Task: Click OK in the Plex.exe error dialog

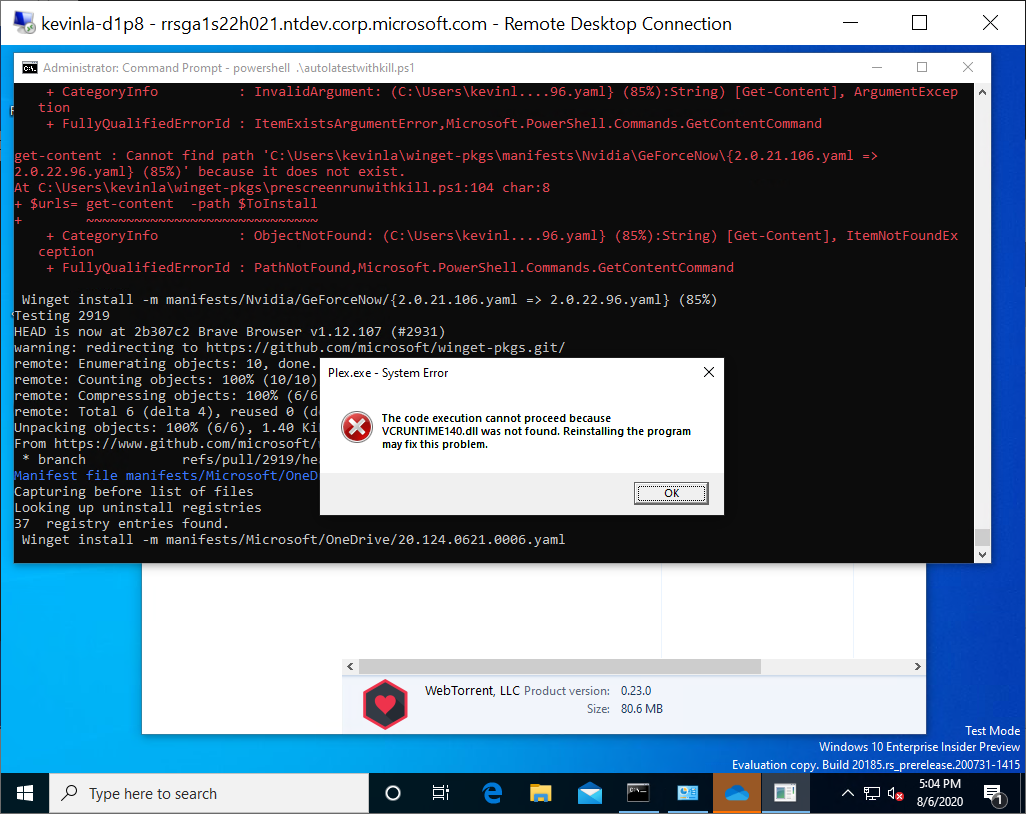Action: (671, 493)
